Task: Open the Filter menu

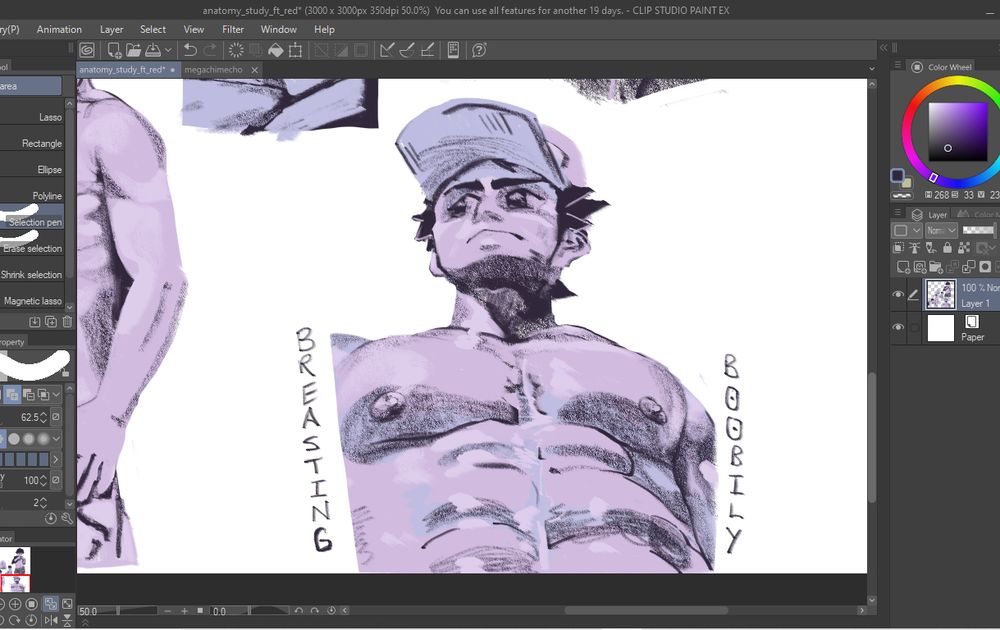Action: point(233,29)
